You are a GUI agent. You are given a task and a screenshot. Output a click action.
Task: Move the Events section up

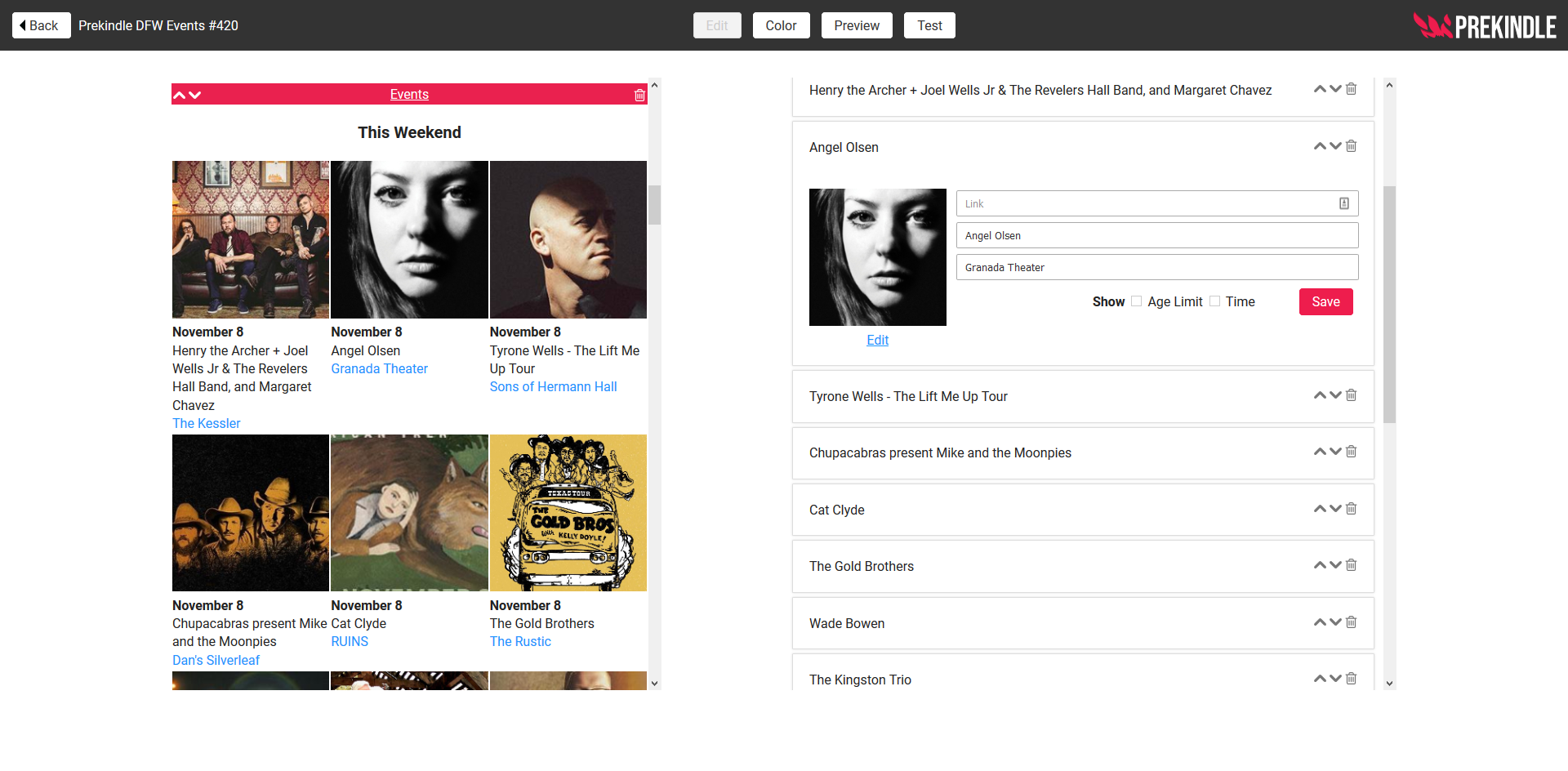(180, 95)
